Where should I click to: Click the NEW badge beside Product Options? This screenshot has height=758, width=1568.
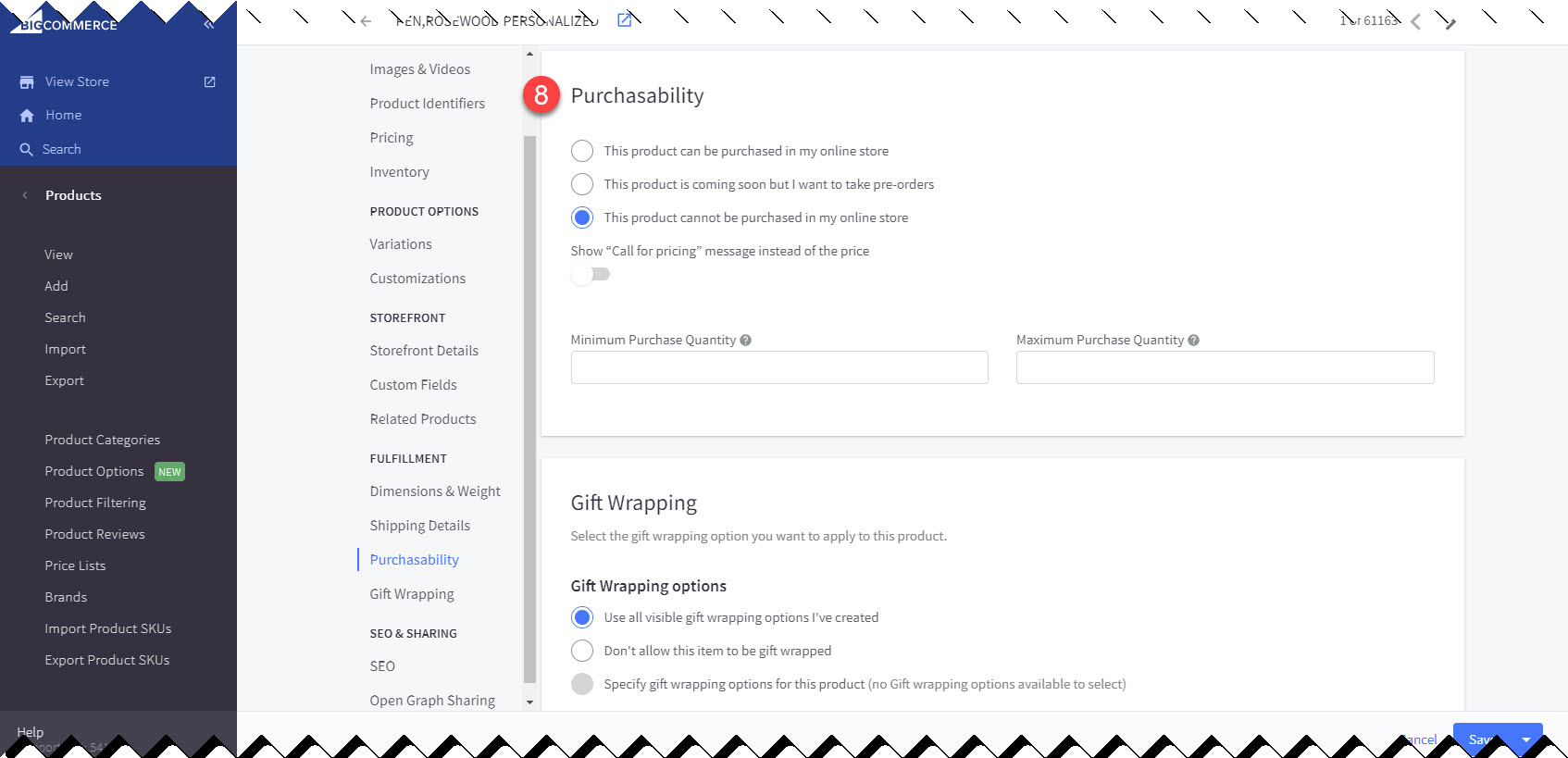click(x=169, y=472)
